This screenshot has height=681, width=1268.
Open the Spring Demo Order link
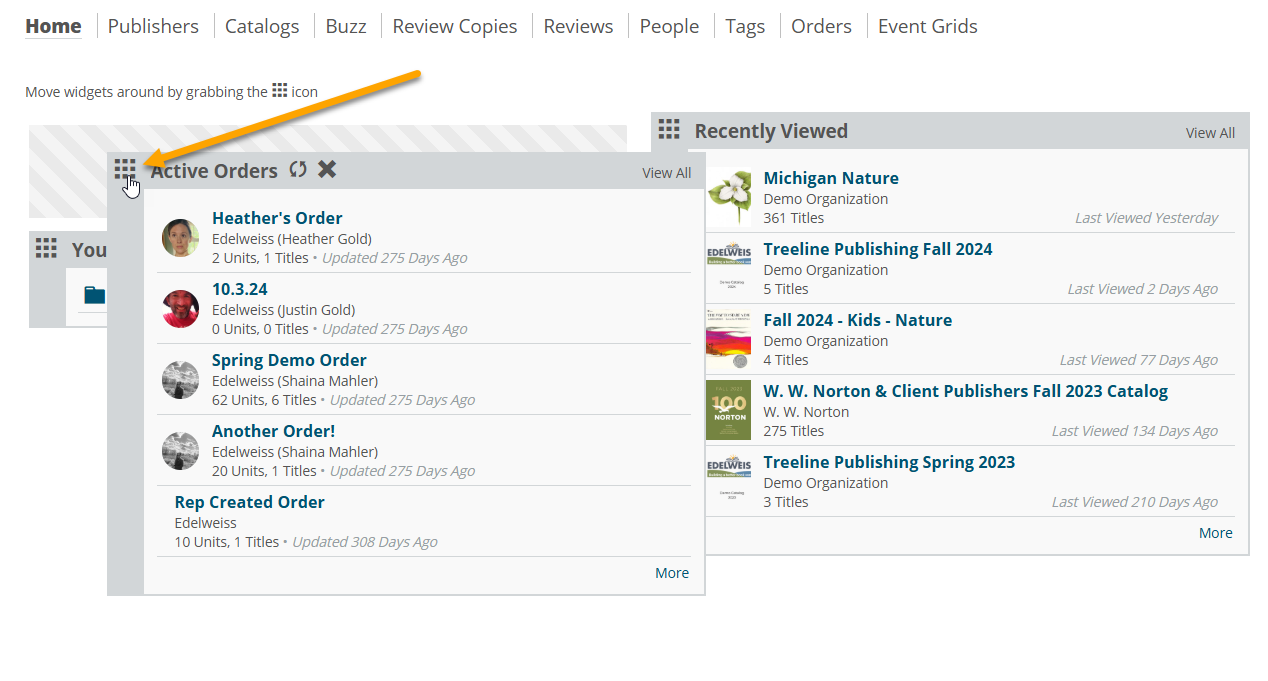[289, 360]
